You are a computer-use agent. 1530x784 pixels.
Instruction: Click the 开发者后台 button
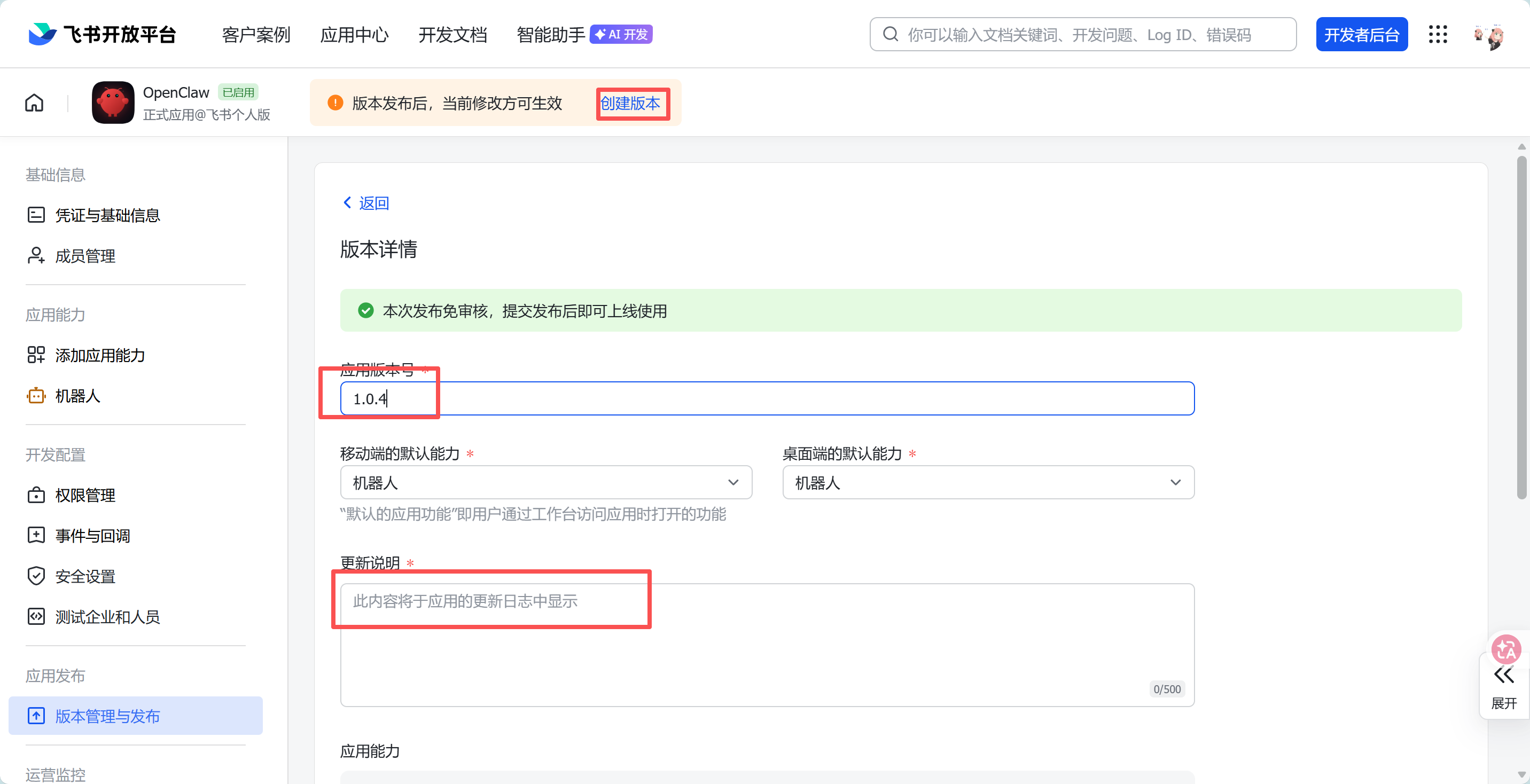(1361, 35)
